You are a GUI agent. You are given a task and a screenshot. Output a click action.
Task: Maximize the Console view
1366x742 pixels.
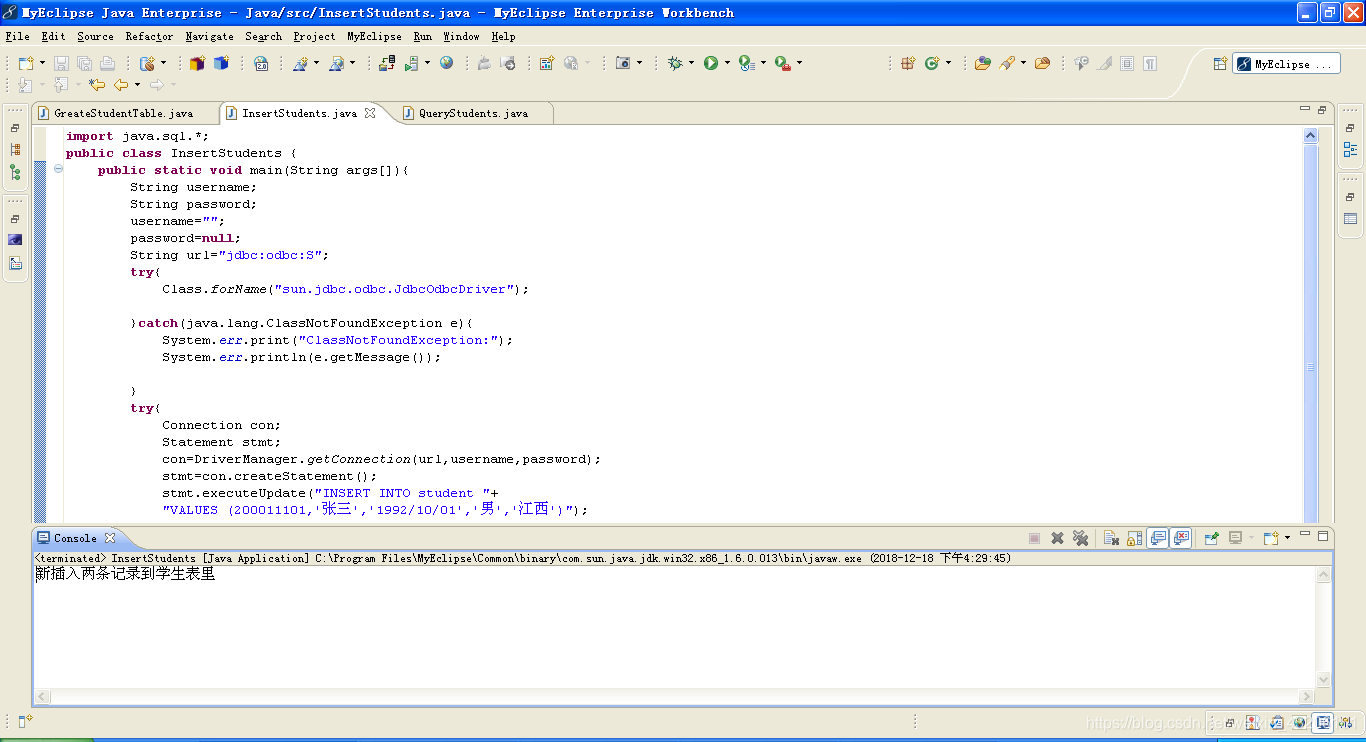1323,536
